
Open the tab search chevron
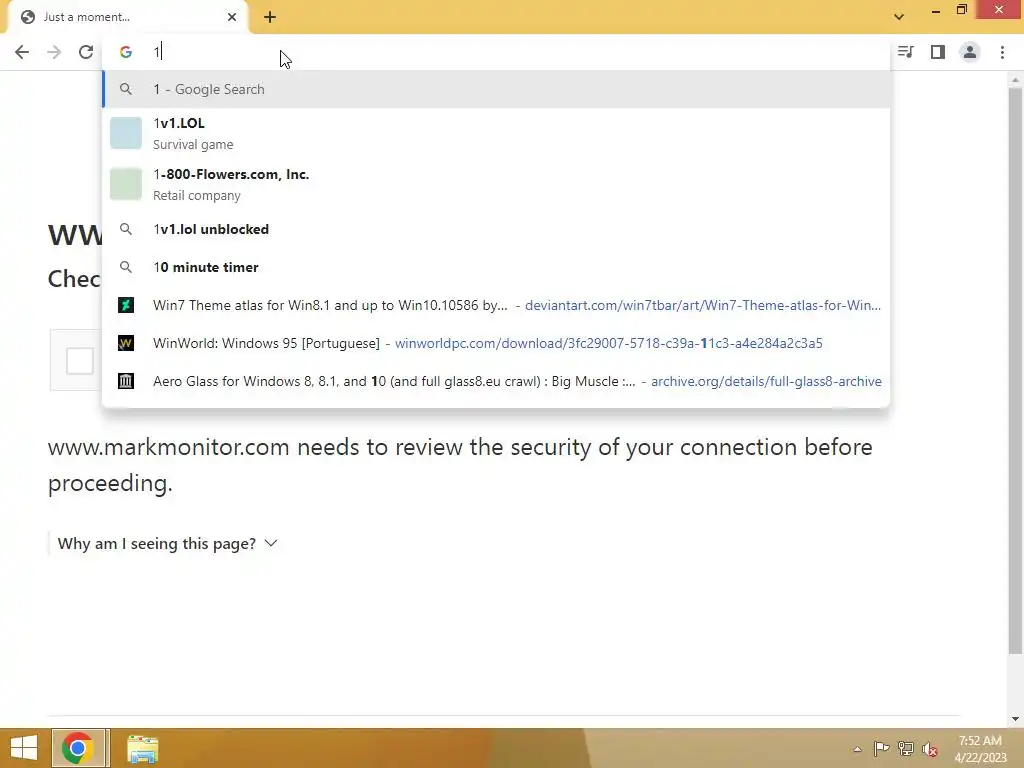click(899, 17)
